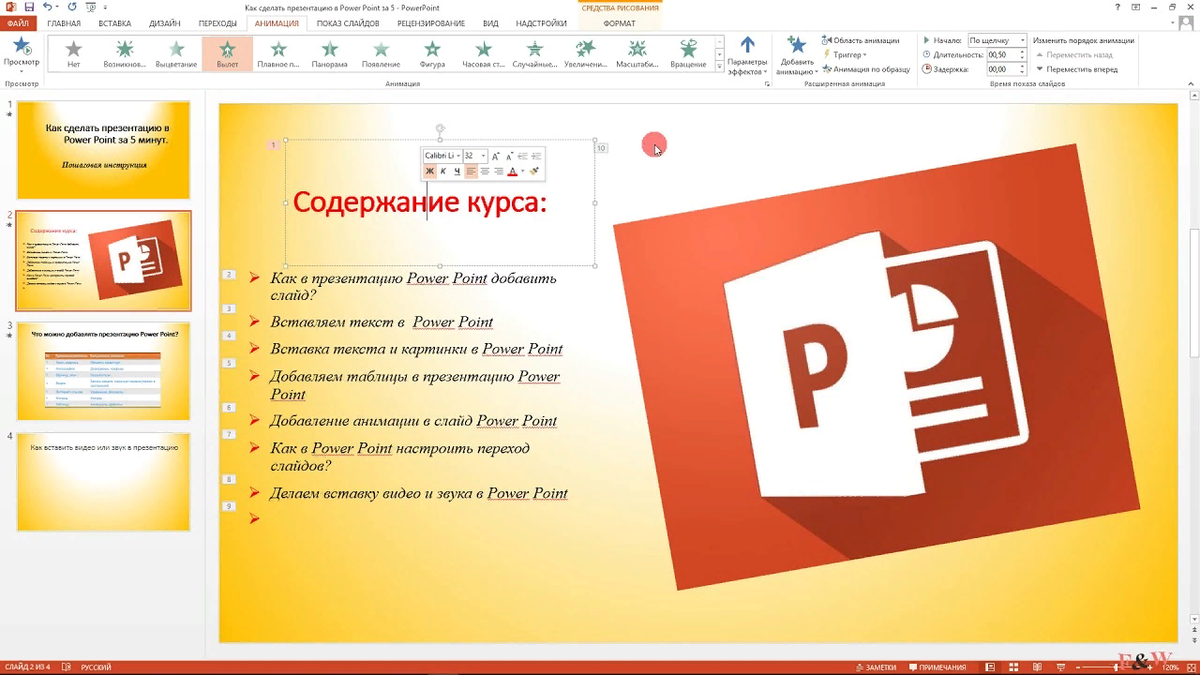Start slideshow from quick access toolbar
The image size is (1200, 675).
(x=91, y=7)
